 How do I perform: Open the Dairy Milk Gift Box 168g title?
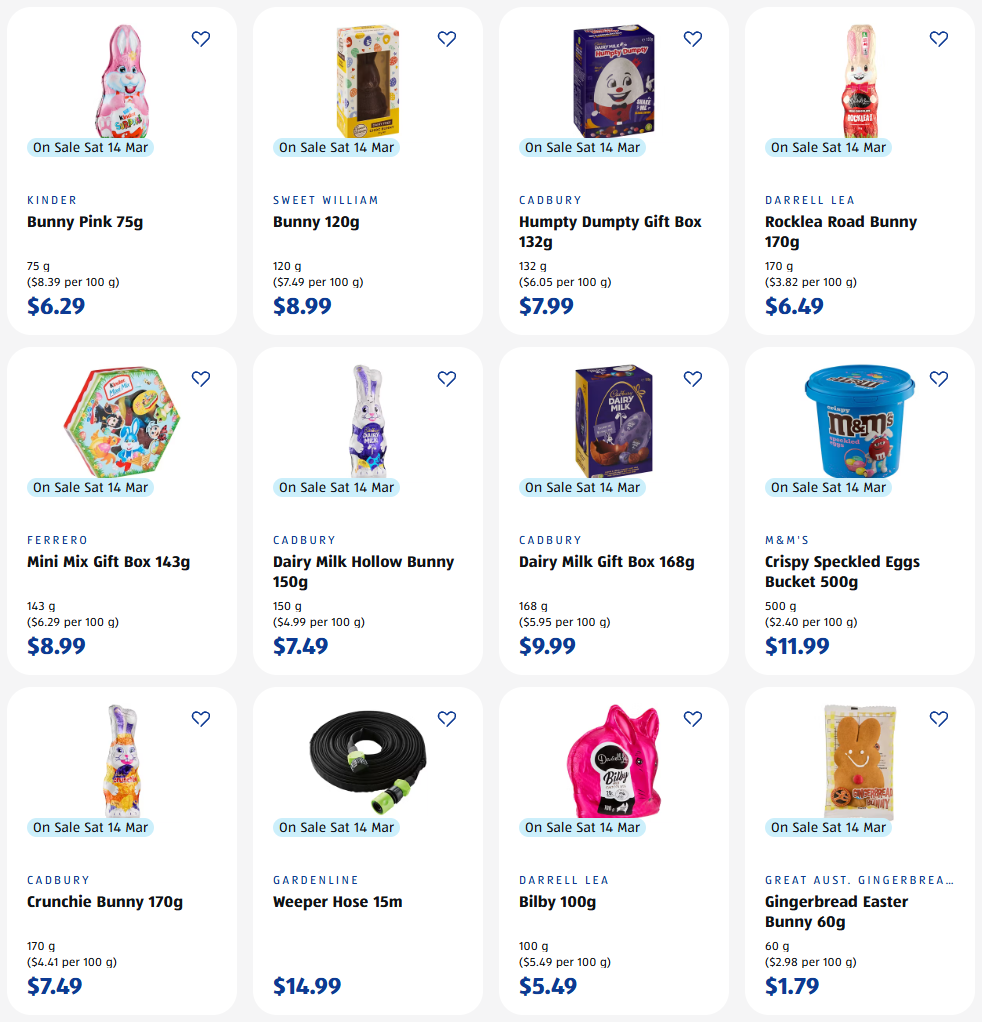(606, 562)
